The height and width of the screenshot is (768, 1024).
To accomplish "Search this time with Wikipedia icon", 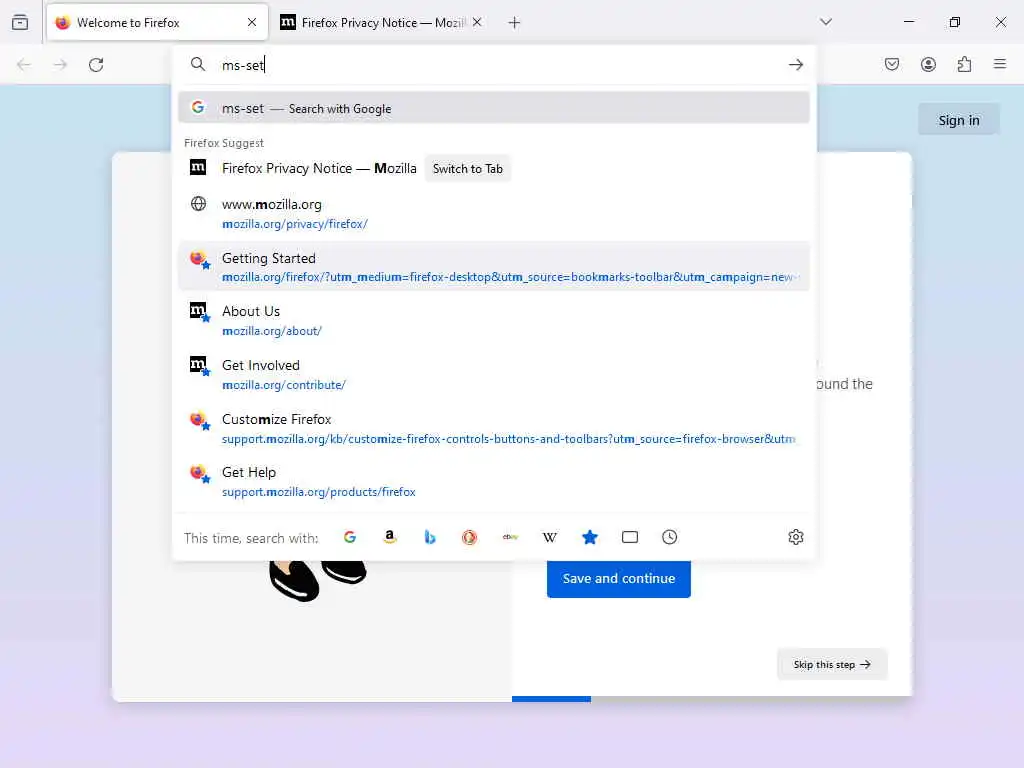I will point(550,537).
